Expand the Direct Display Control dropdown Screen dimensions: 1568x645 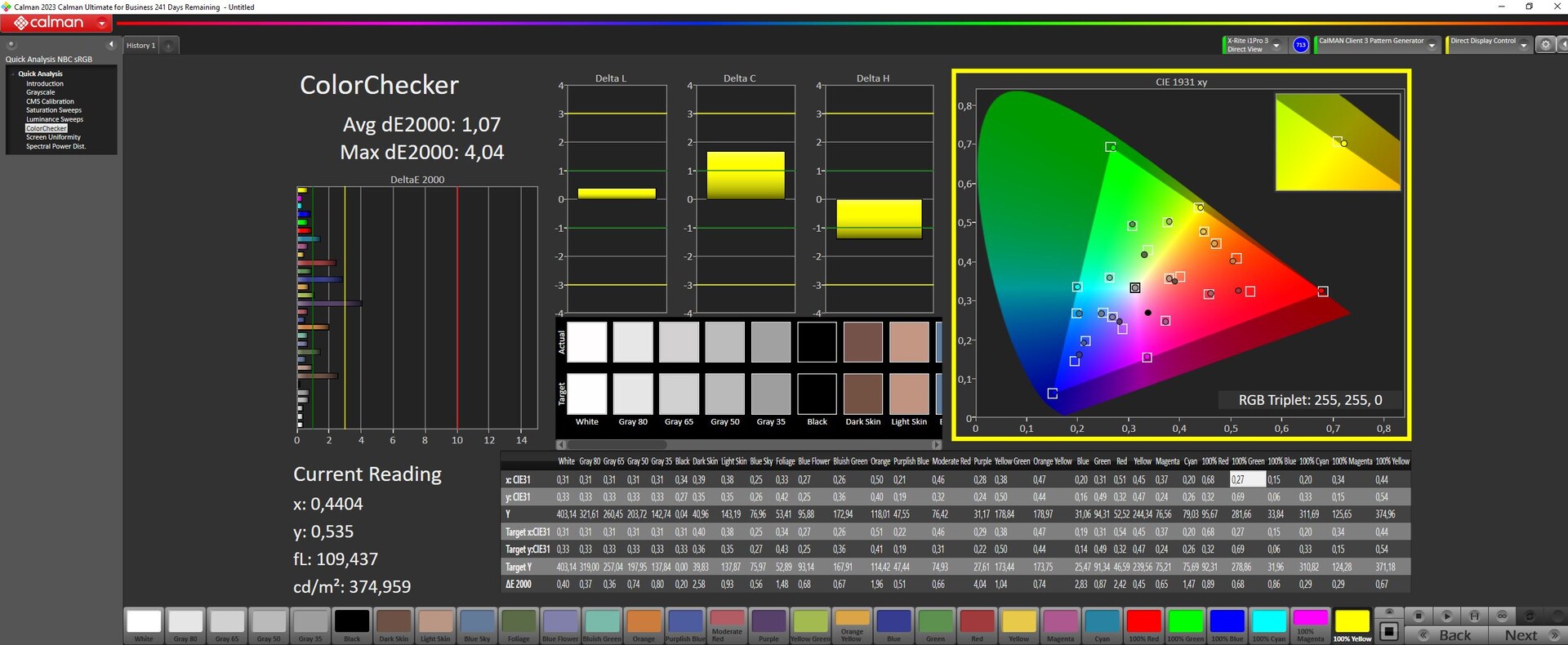click(x=1523, y=46)
